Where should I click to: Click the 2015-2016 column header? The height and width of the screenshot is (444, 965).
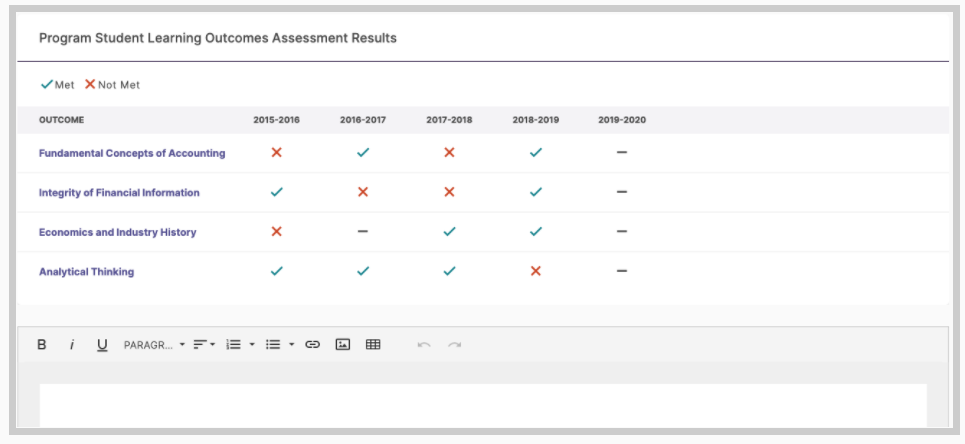click(276, 120)
